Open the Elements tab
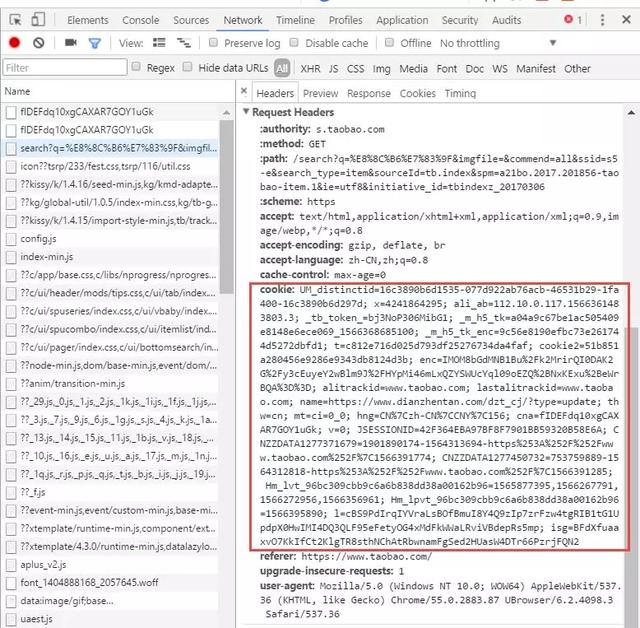The width and height of the screenshot is (640, 628). [88, 20]
